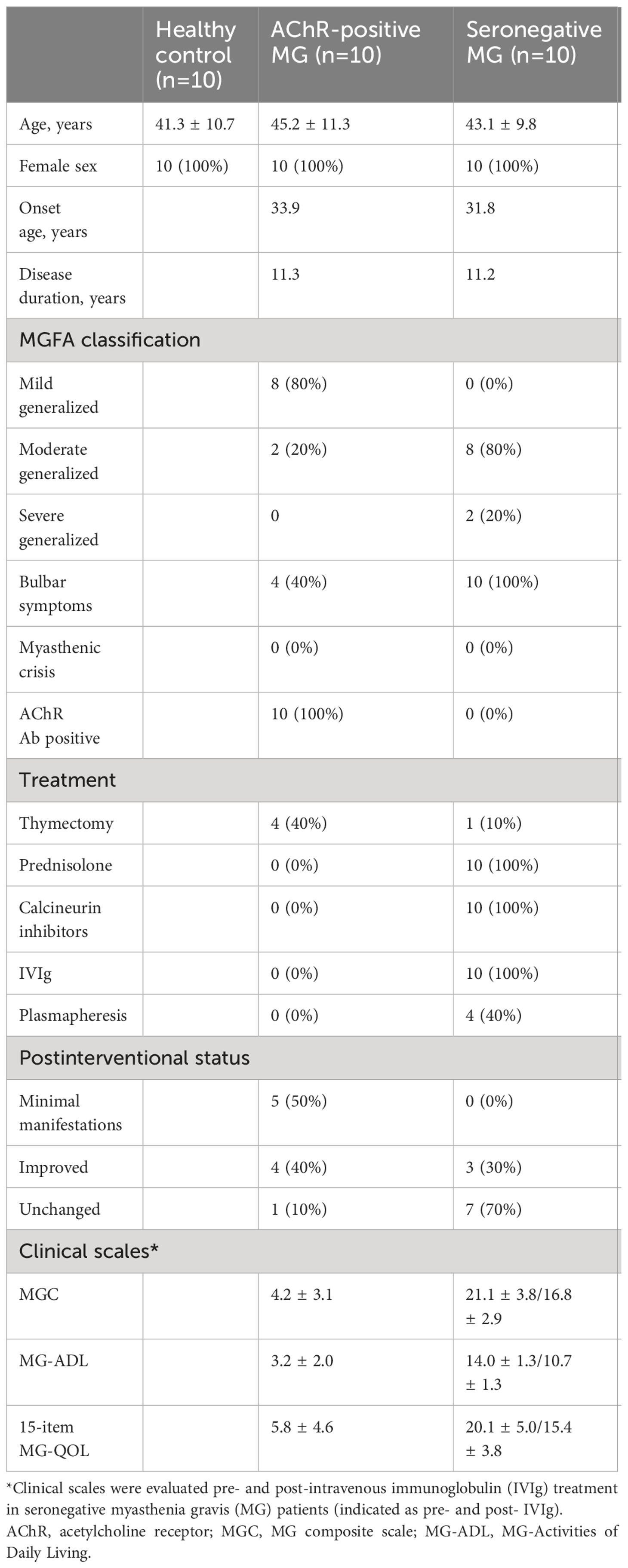Screen dimensions: 628x1568
Task: Click the Treatment section header row
Action: coord(314,780)
